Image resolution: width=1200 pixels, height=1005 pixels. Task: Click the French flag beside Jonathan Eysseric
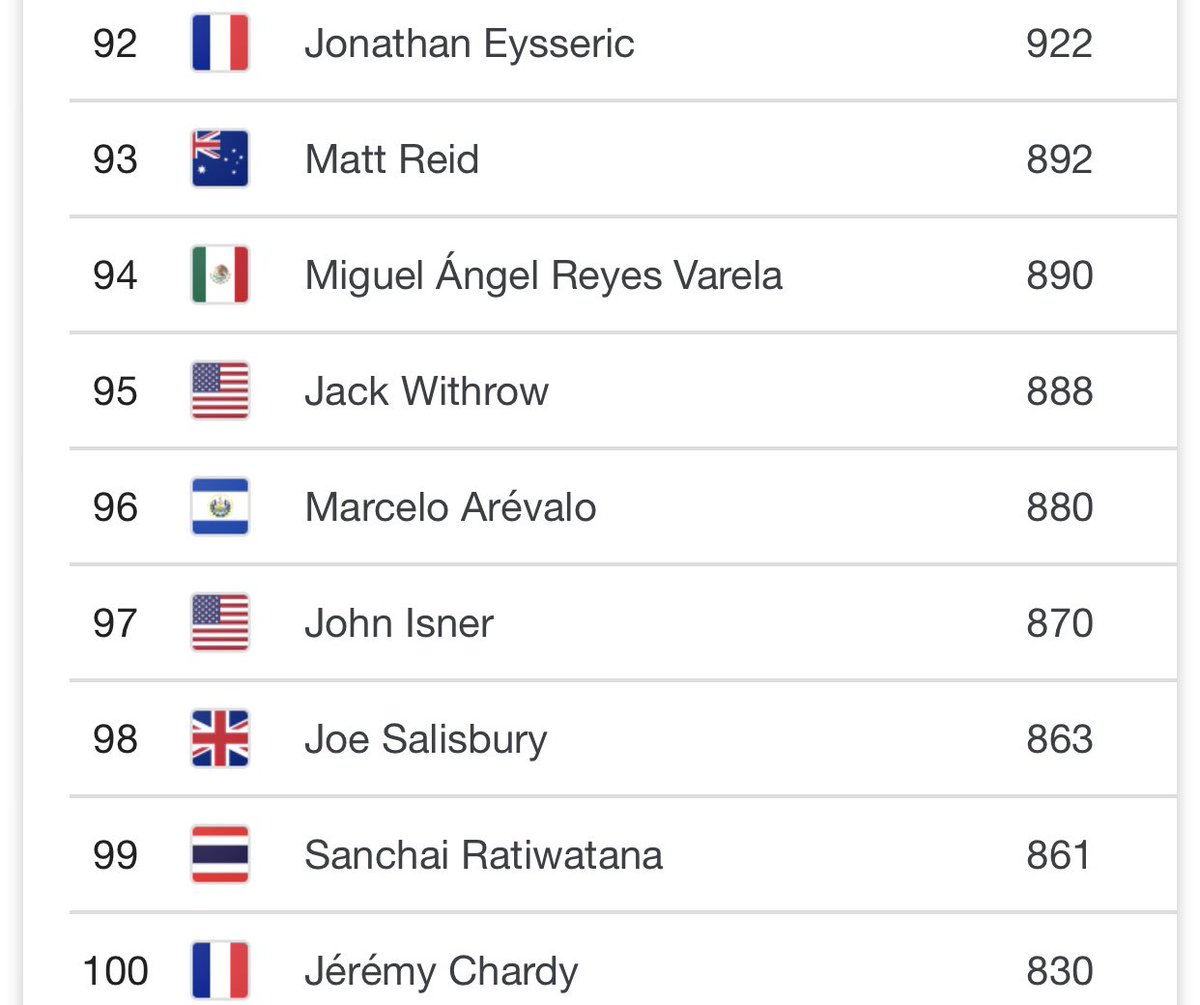point(220,44)
